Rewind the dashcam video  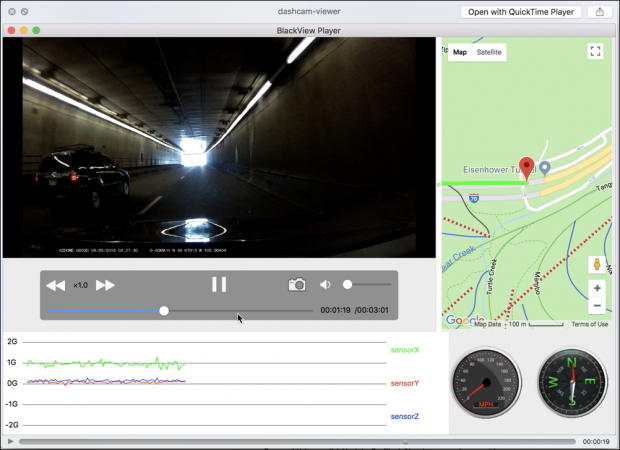click(55, 285)
